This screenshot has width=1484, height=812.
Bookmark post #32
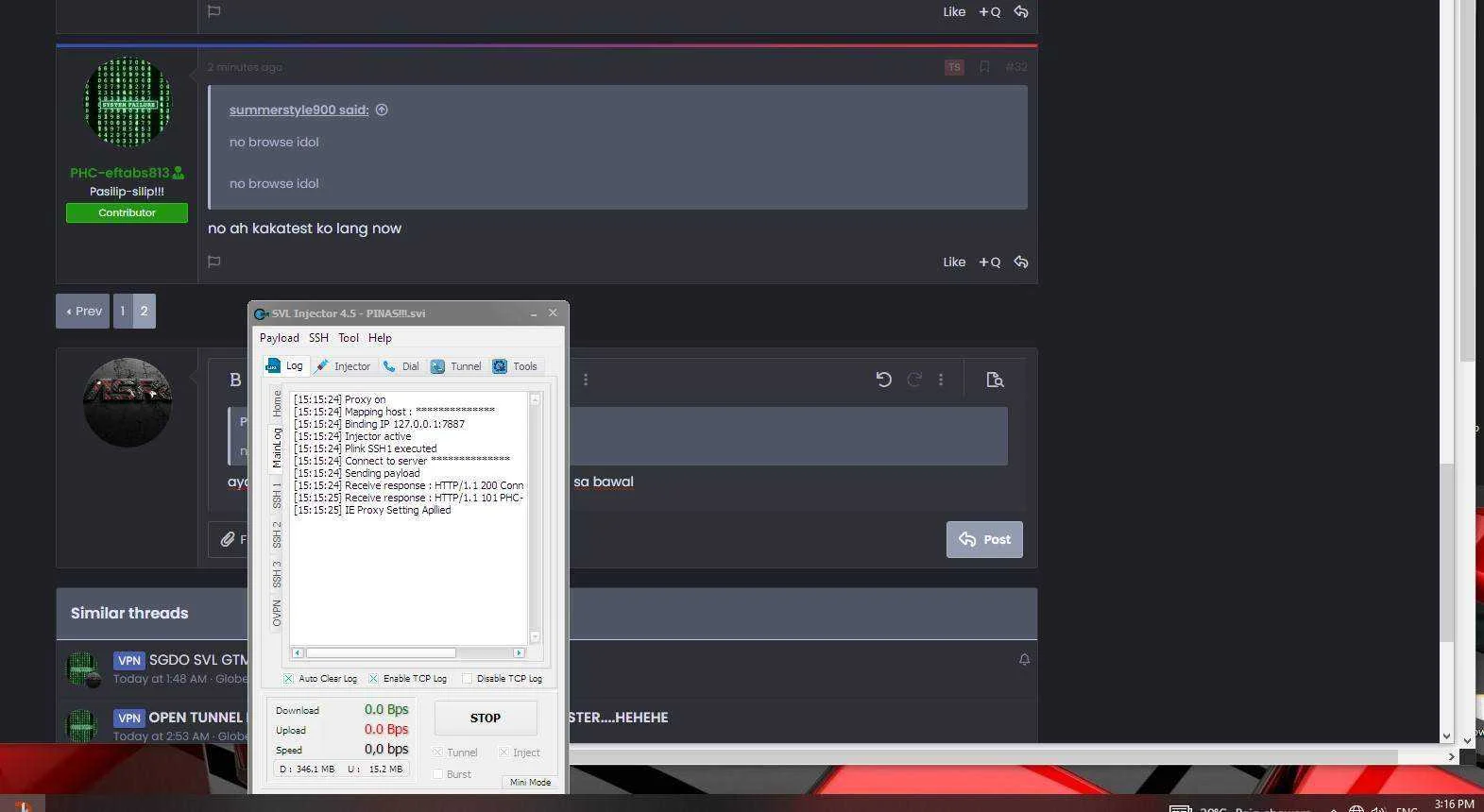(984, 67)
